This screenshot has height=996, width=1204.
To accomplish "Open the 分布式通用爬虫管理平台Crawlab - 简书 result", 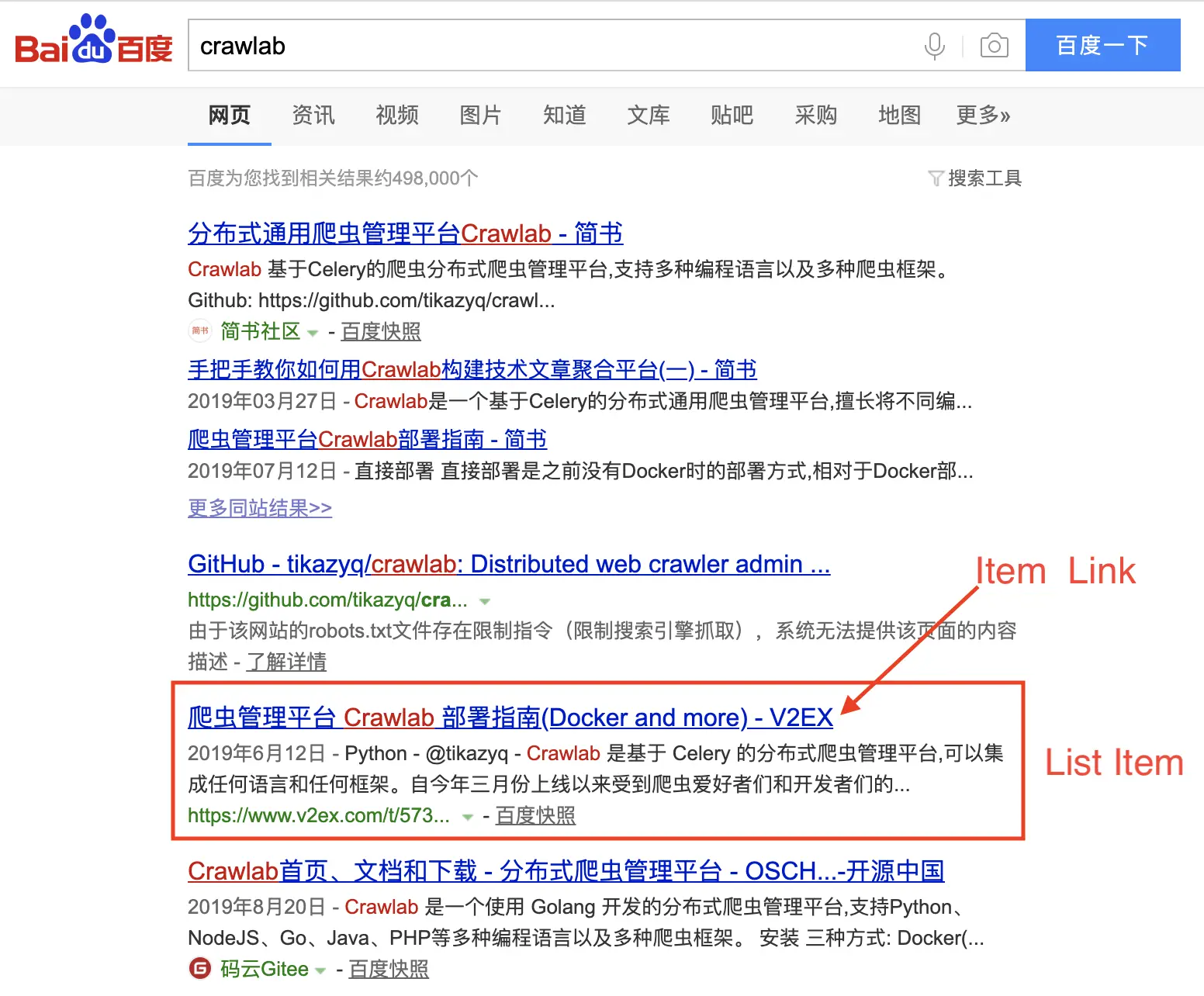I will click(x=405, y=233).
